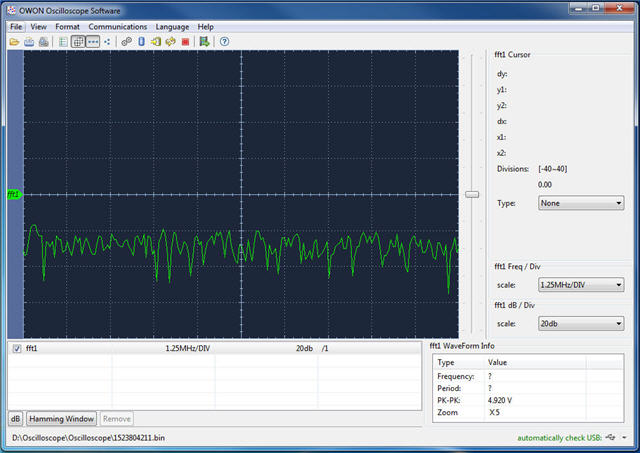Click the blue device icon in toolbar
Viewport: 640px width, 453px height.
(x=141, y=42)
